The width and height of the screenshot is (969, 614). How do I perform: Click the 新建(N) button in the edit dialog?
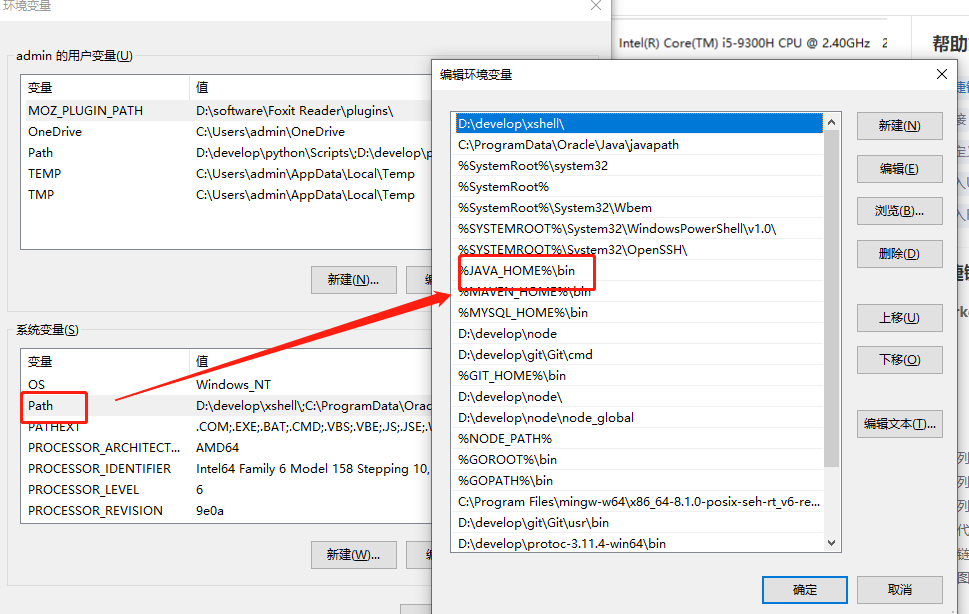point(899,126)
